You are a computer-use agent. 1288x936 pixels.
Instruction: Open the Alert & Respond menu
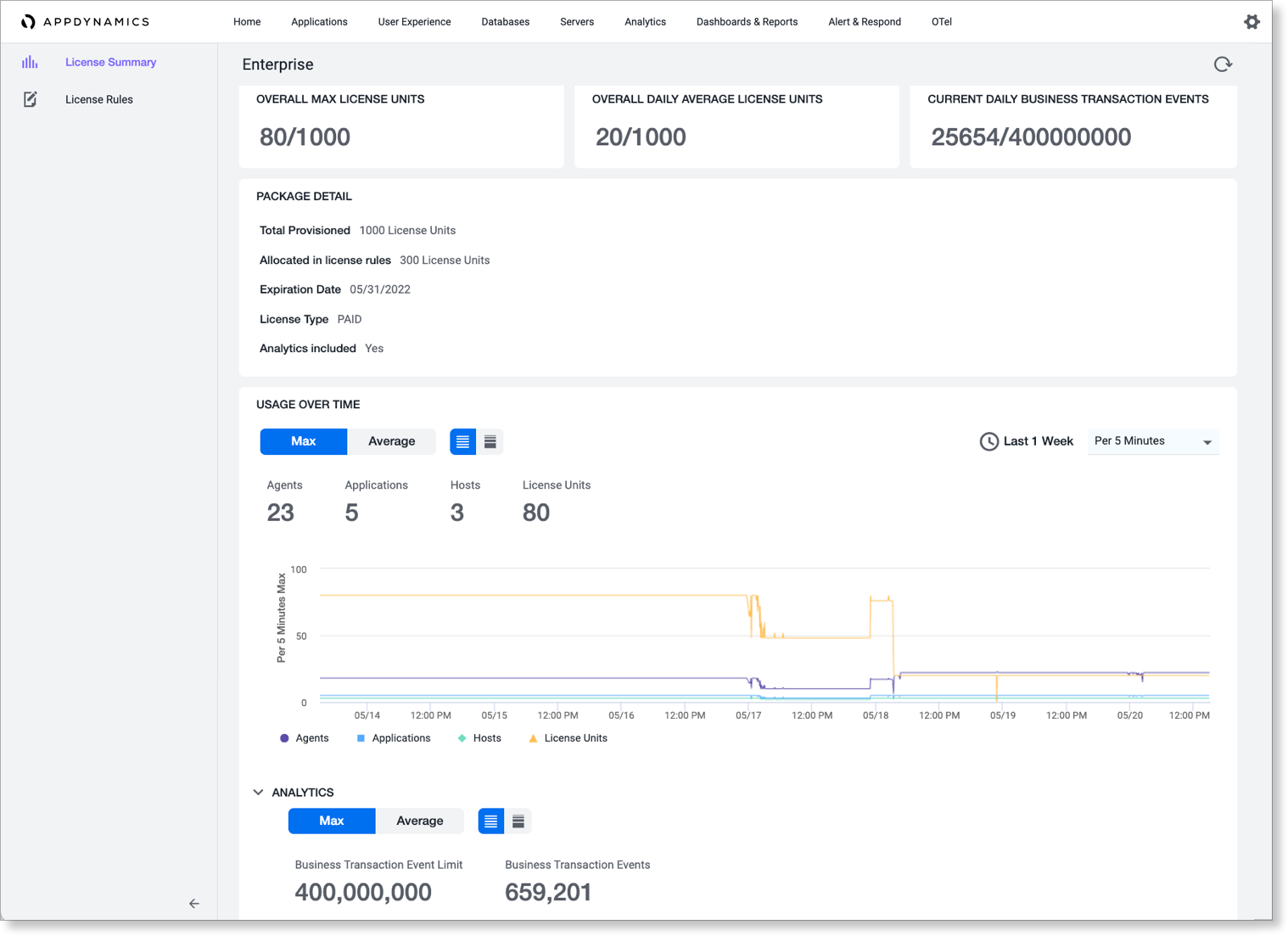tap(865, 22)
